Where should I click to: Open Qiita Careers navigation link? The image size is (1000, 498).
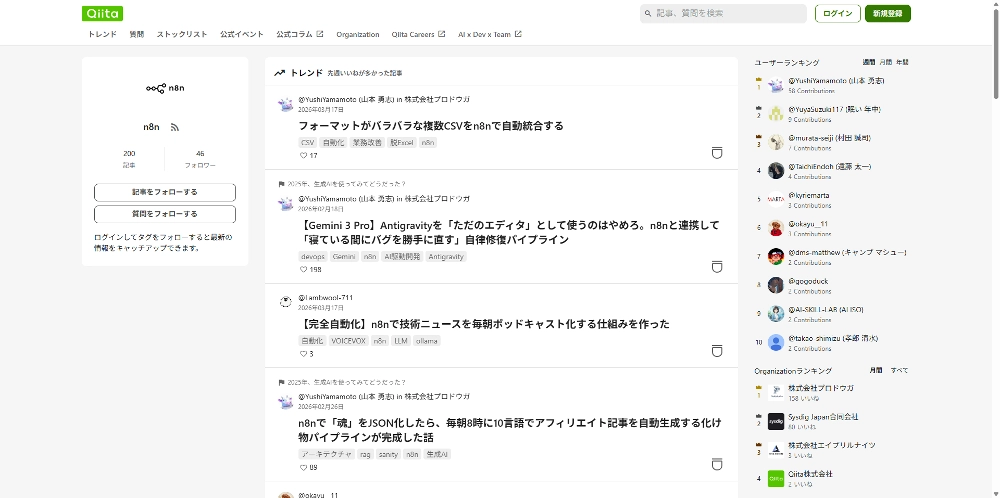coord(418,34)
